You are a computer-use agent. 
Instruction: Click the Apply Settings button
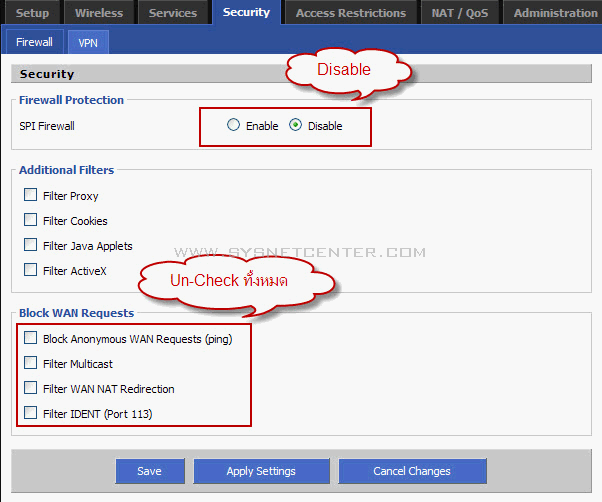pyautogui.click(x=261, y=471)
